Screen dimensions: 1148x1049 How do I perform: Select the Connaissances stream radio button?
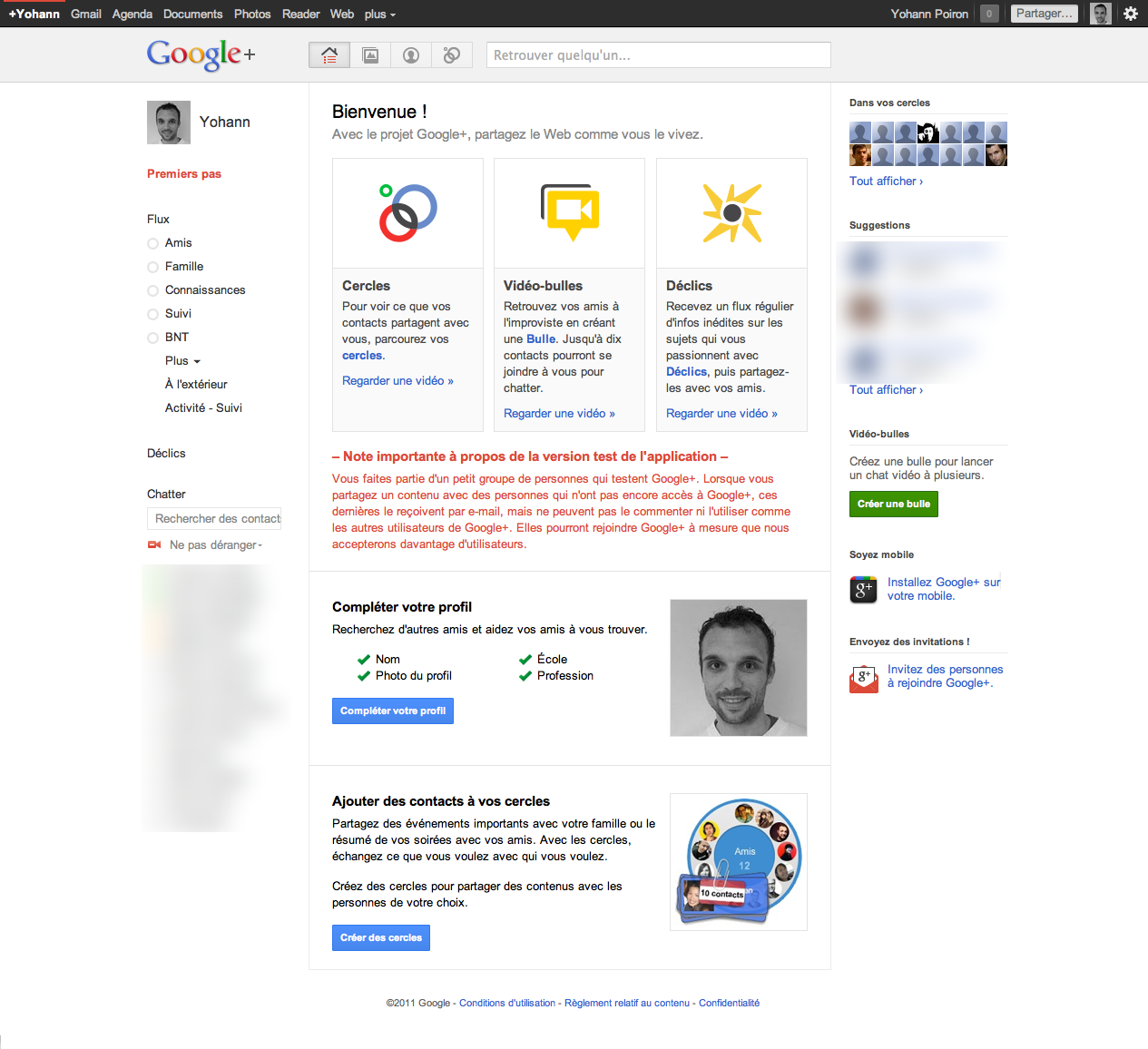coord(152,290)
